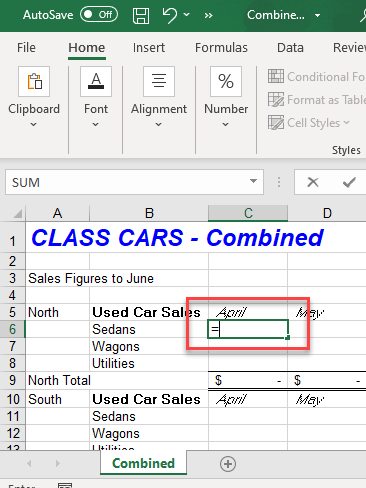The height and width of the screenshot is (488, 366).
Task: Click the CLASS CARS - Combined title cell
Action: (x=177, y=238)
